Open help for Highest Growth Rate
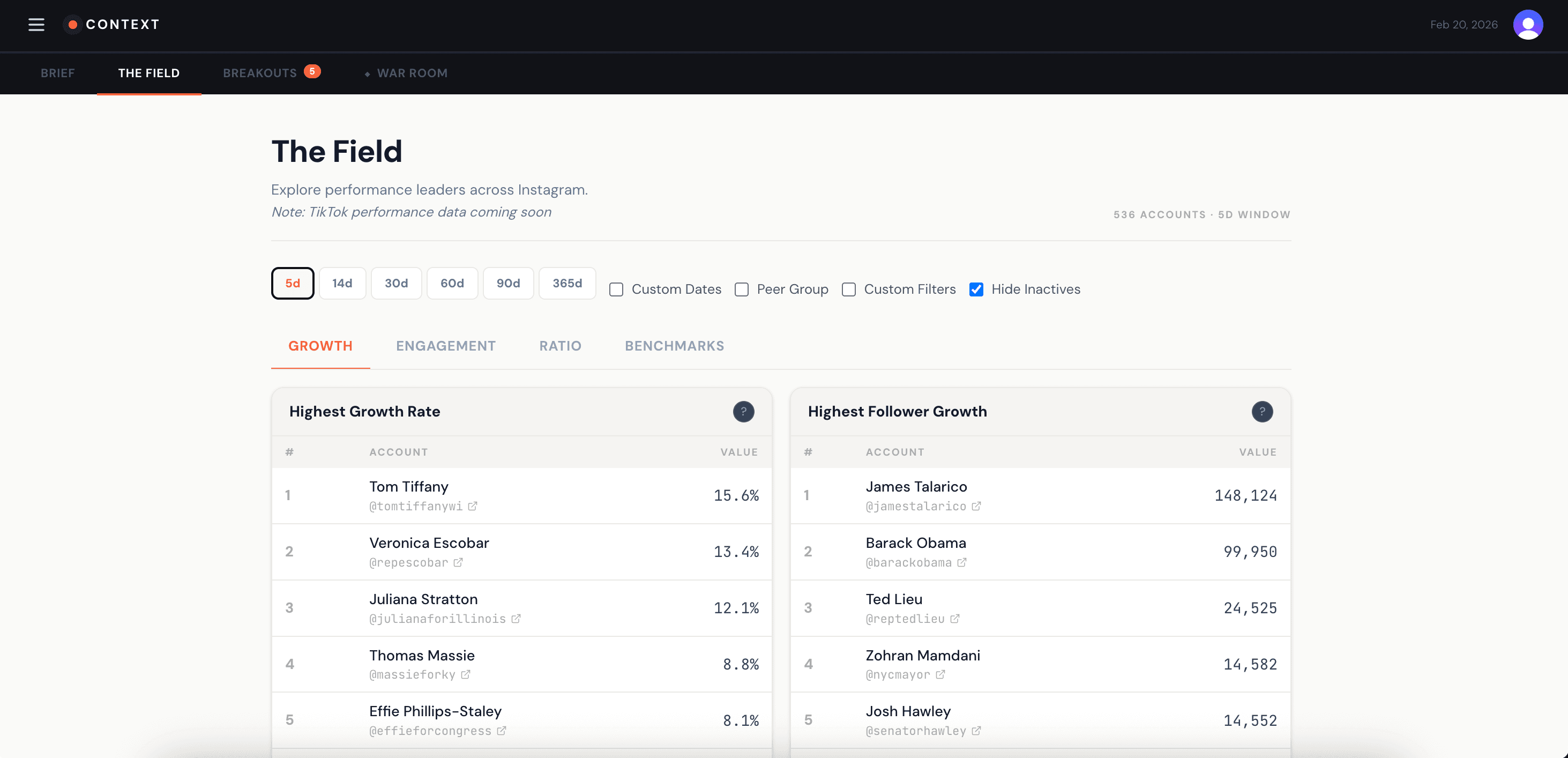 743,412
